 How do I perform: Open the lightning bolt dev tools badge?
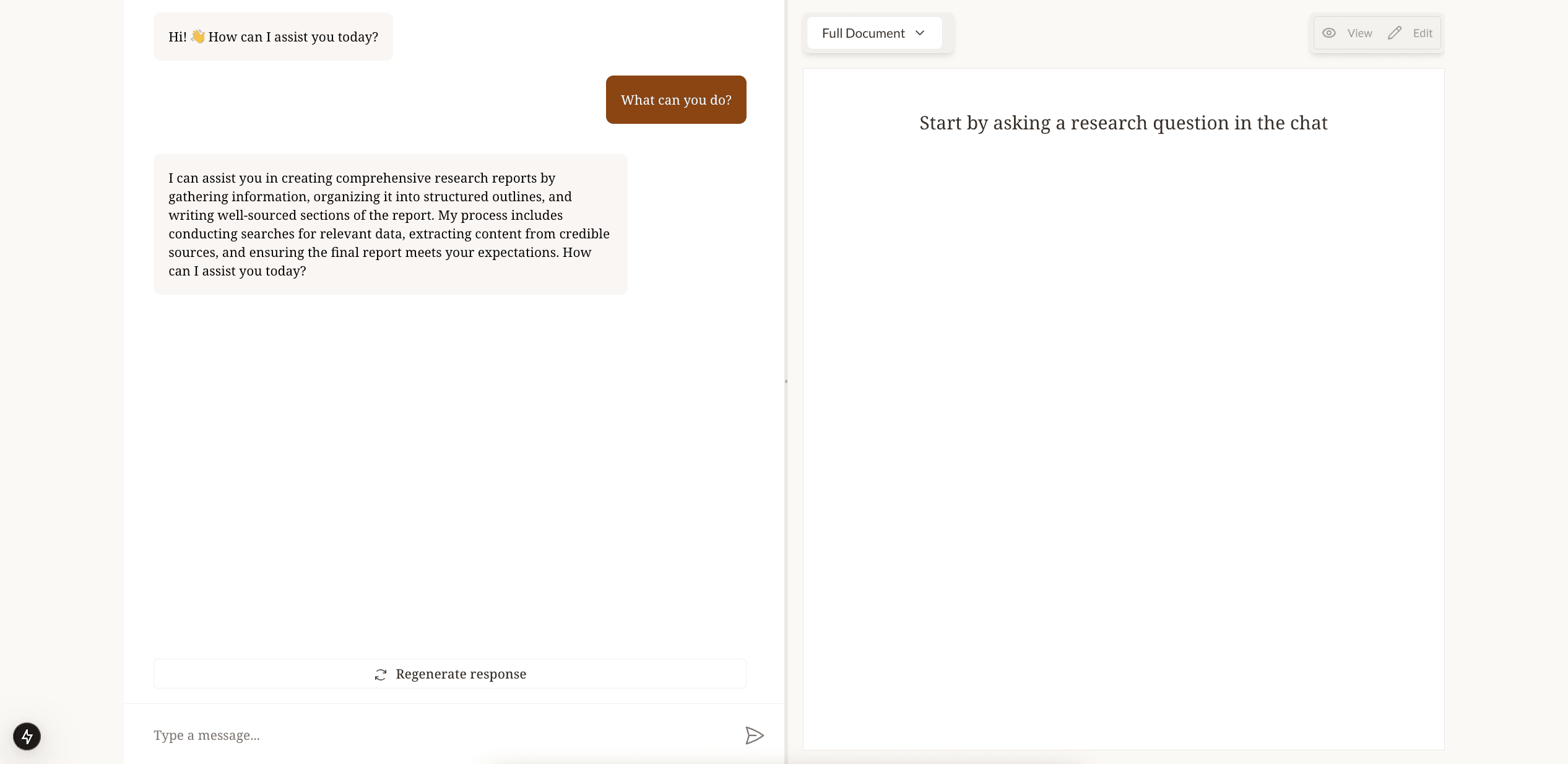pos(27,736)
